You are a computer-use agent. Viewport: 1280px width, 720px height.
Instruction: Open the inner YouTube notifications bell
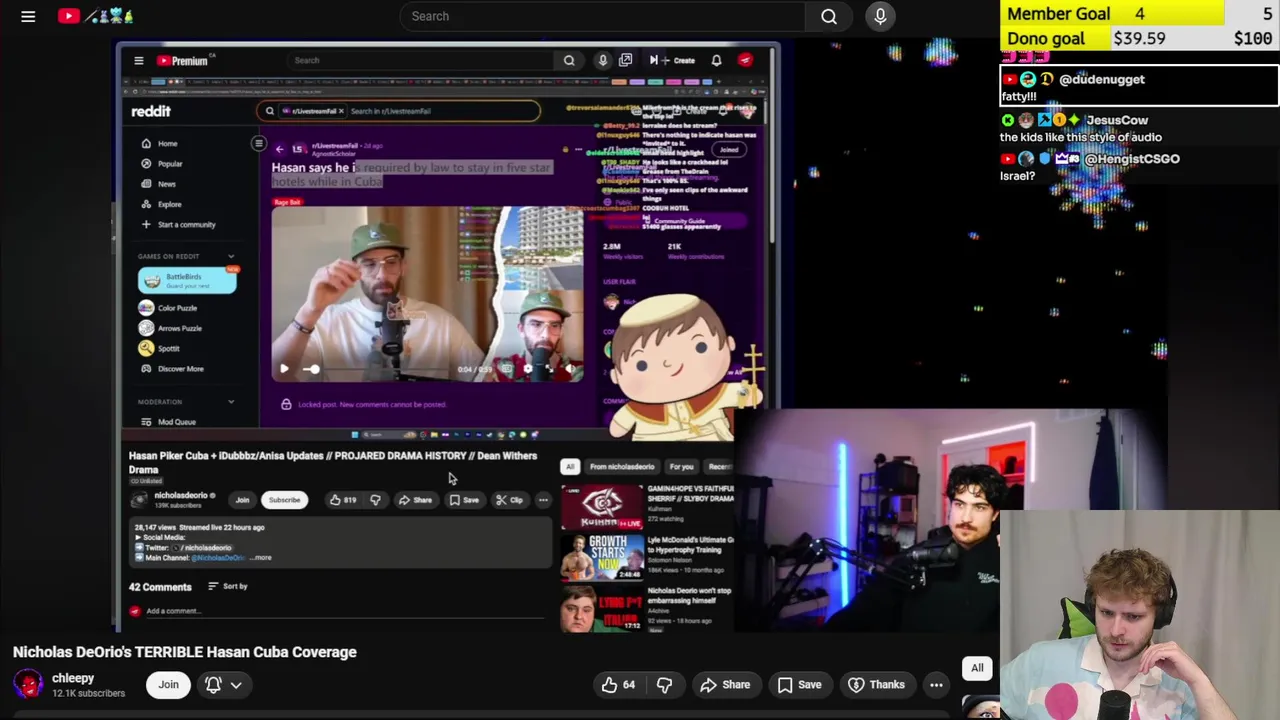pyautogui.click(x=716, y=60)
